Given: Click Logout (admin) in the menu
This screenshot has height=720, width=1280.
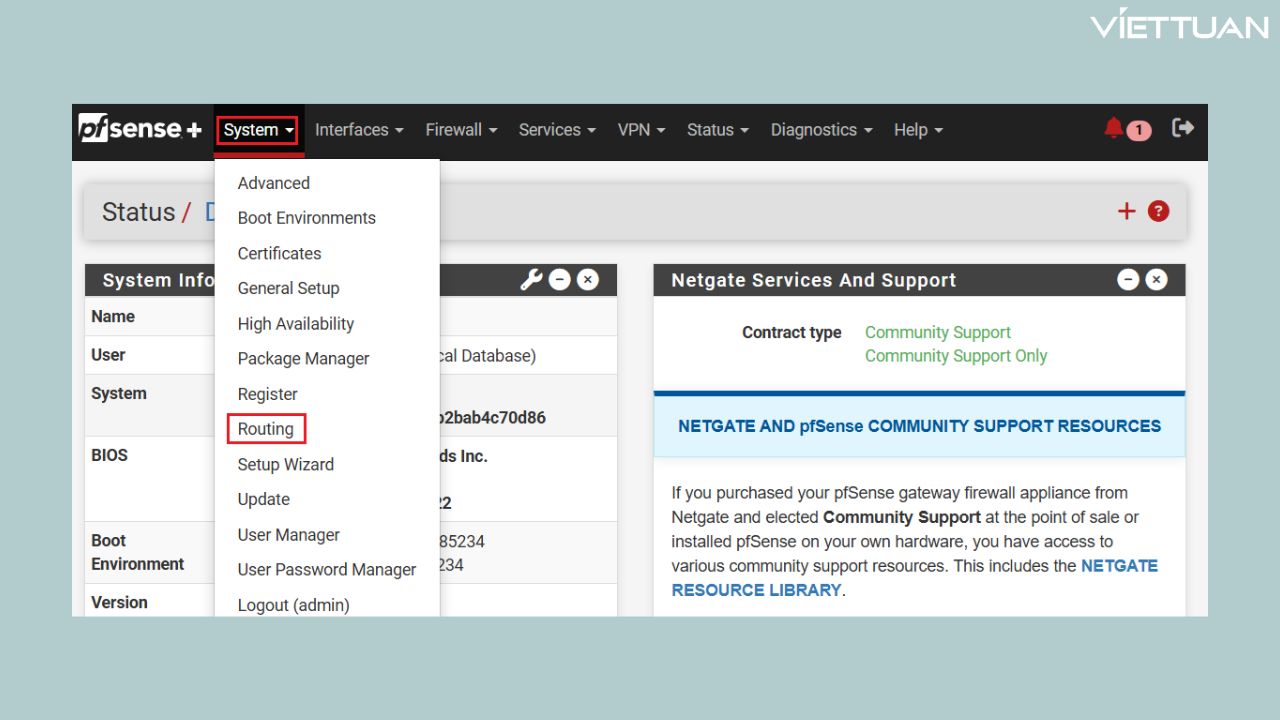Looking at the screenshot, I should tap(293, 605).
